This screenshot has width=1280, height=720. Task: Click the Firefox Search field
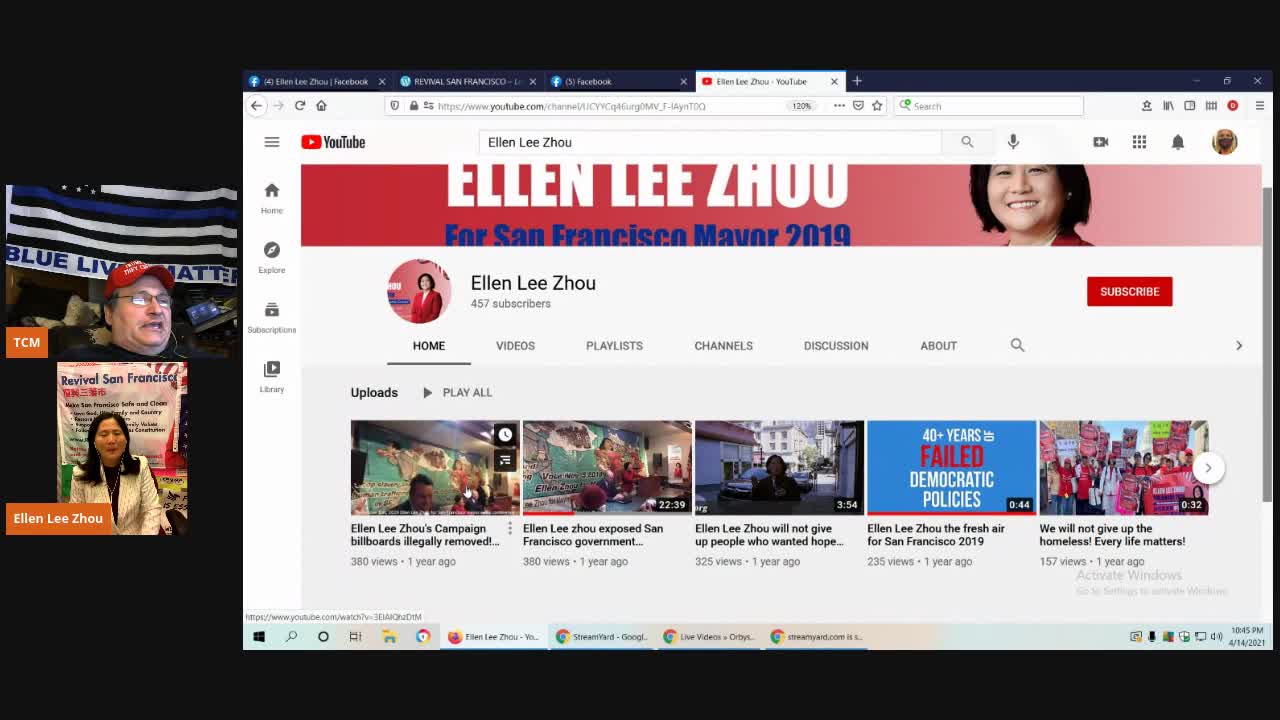click(x=988, y=106)
